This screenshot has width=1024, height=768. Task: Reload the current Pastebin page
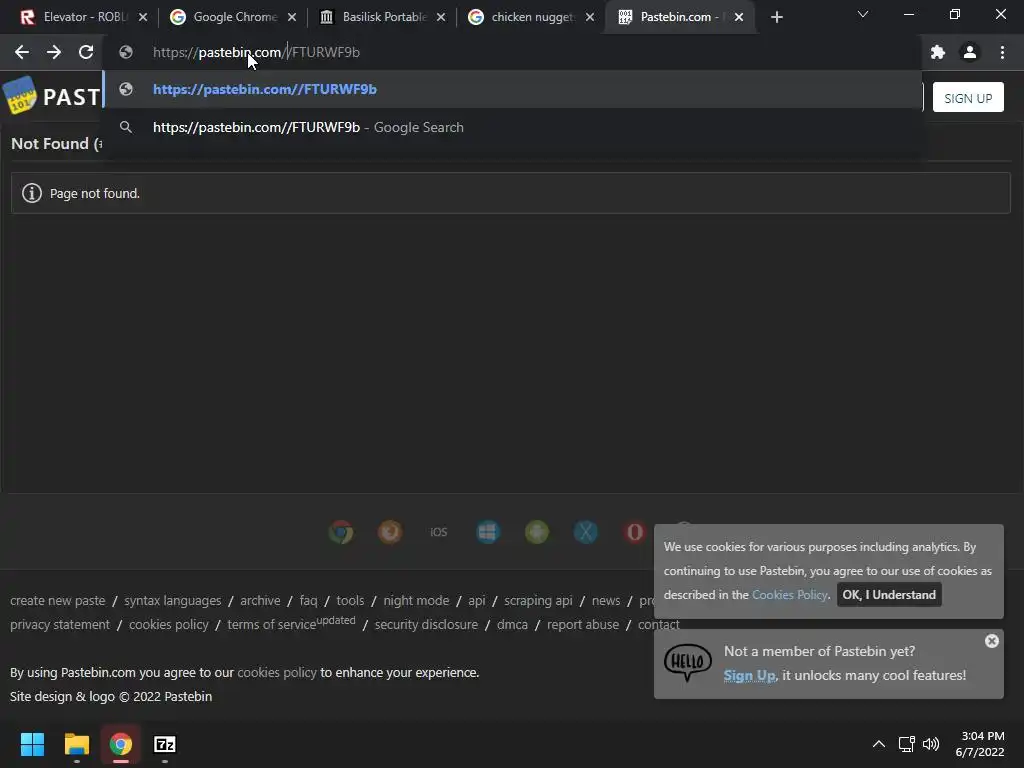[x=86, y=52]
